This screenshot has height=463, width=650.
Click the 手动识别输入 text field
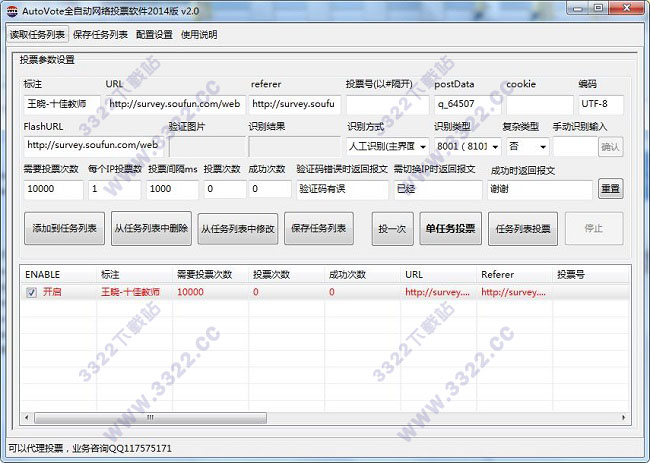coord(575,147)
